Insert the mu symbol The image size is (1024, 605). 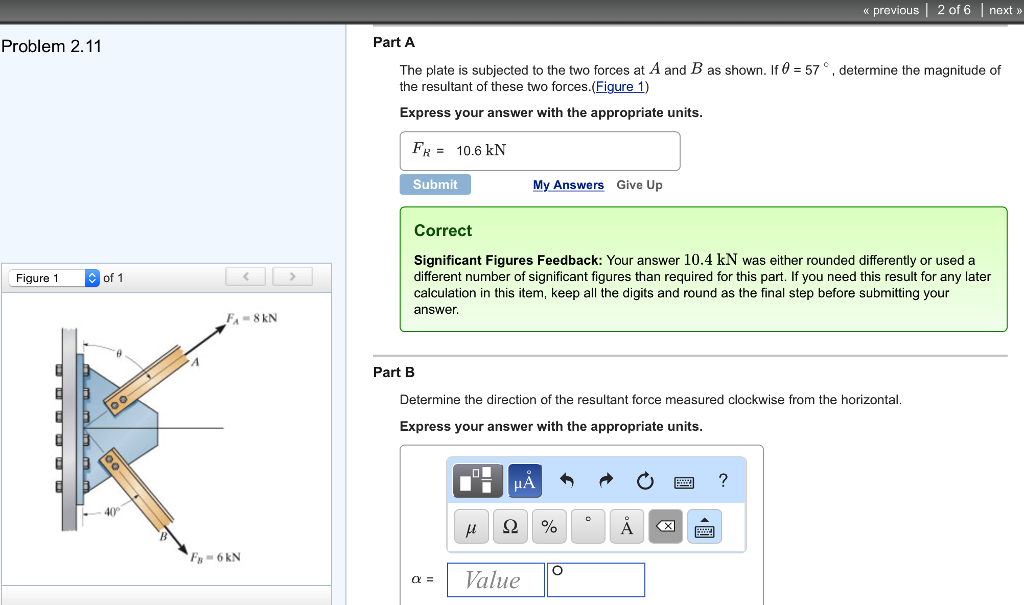[x=471, y=527]
